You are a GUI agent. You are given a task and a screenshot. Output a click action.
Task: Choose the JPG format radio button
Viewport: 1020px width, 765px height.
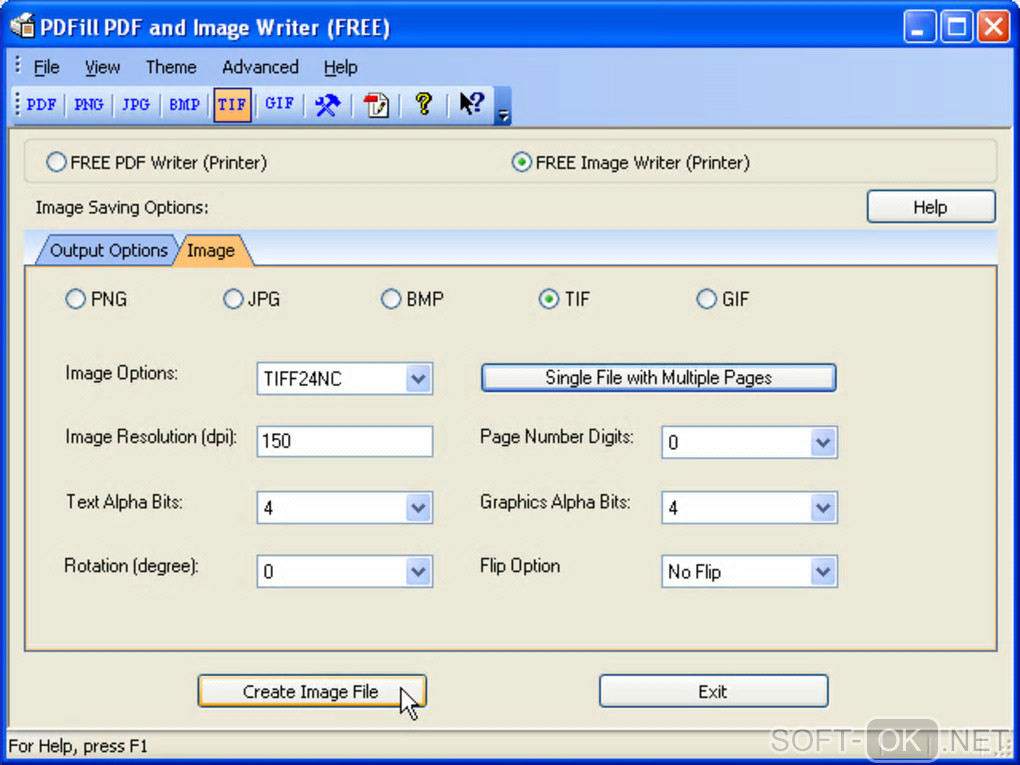point(233,299)
